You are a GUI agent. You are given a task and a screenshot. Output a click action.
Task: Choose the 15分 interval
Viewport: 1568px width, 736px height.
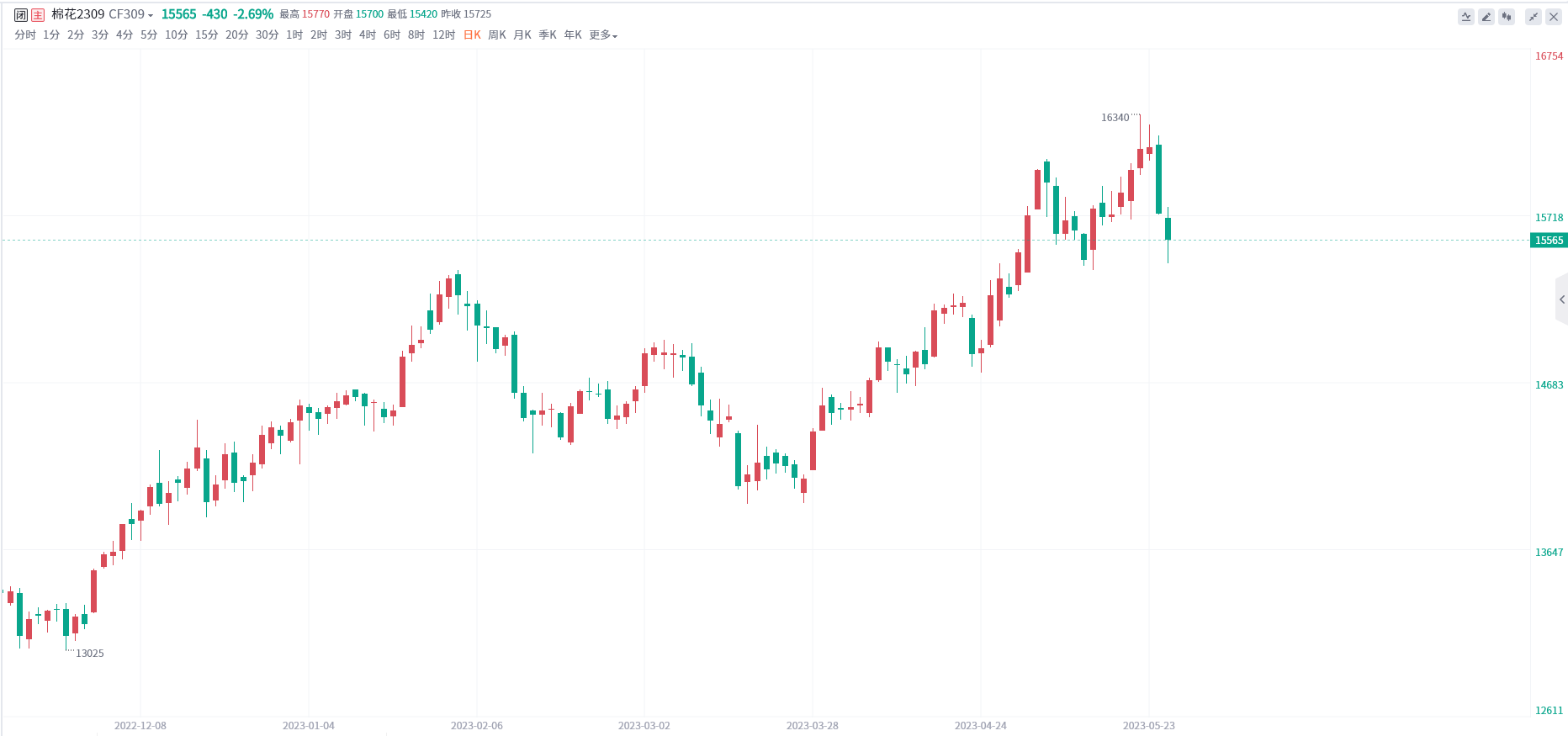click(x=207, y=35)
